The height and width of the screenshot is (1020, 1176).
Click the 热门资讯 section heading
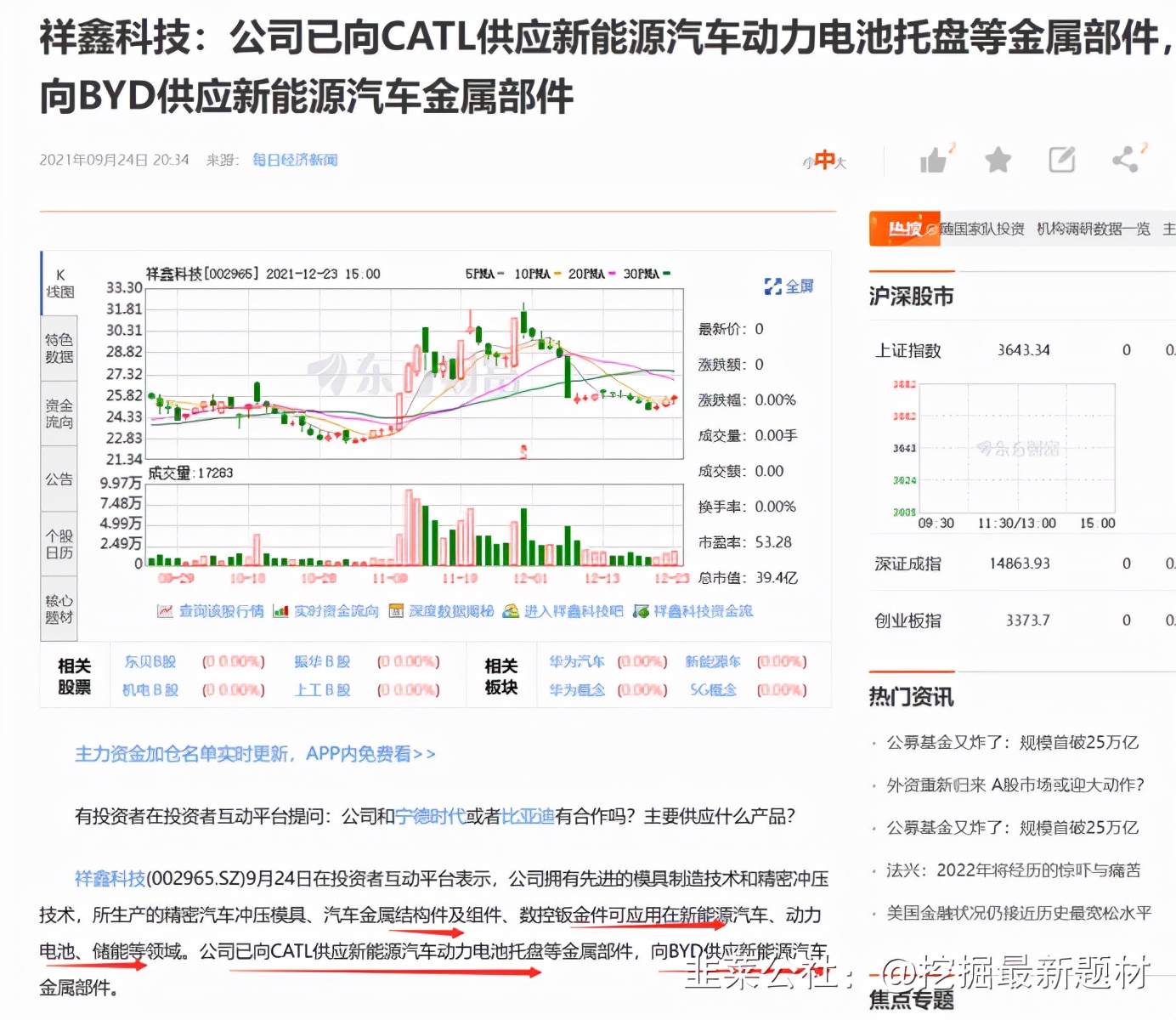click(x=911, y=698)
